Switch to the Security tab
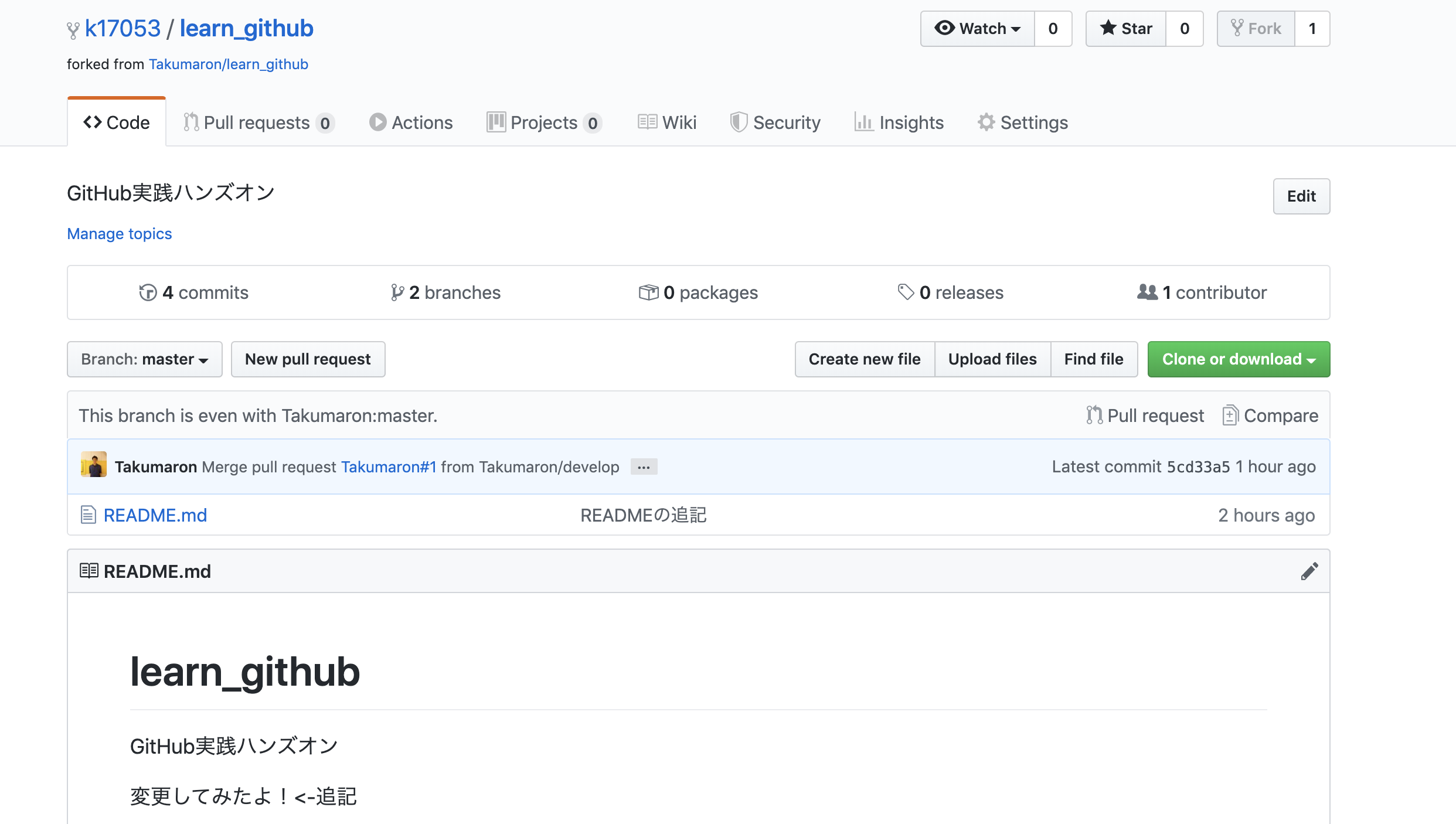 [x=775, y=122]
